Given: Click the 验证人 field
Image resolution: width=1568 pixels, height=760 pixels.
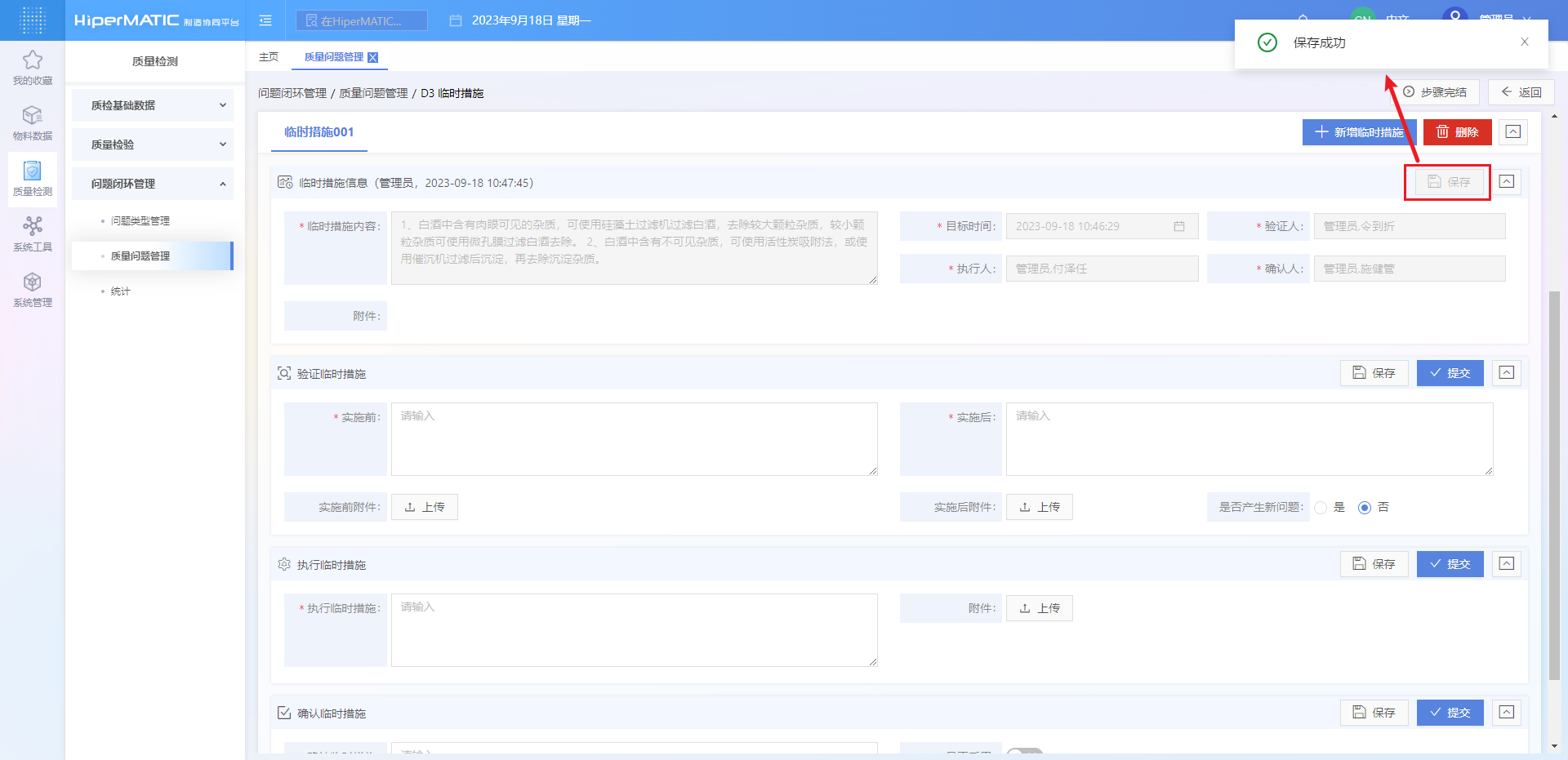Looking at the screenshot, I should (x=1410, y=226).
